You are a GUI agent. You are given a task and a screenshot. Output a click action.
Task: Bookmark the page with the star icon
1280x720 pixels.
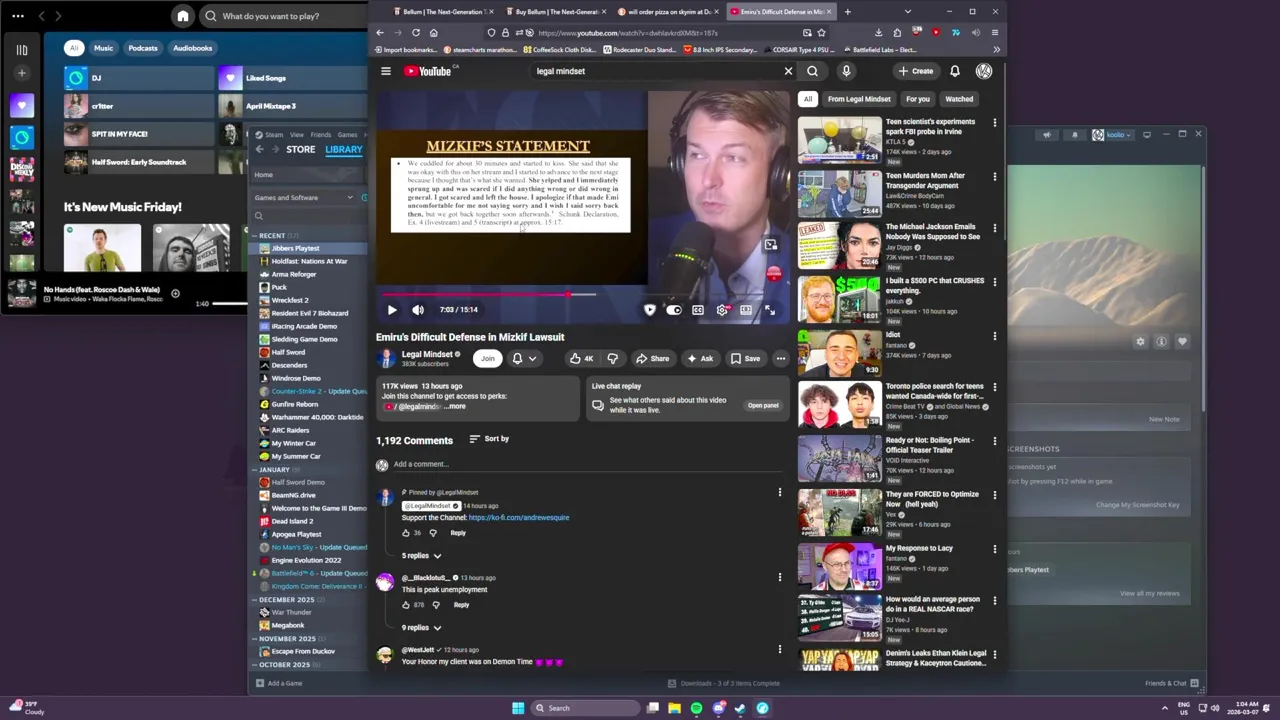822,33
